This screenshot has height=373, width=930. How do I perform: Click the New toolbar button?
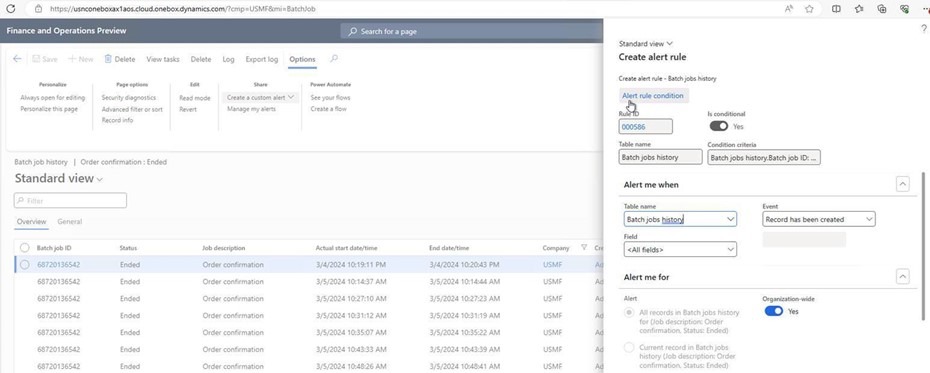81,59
